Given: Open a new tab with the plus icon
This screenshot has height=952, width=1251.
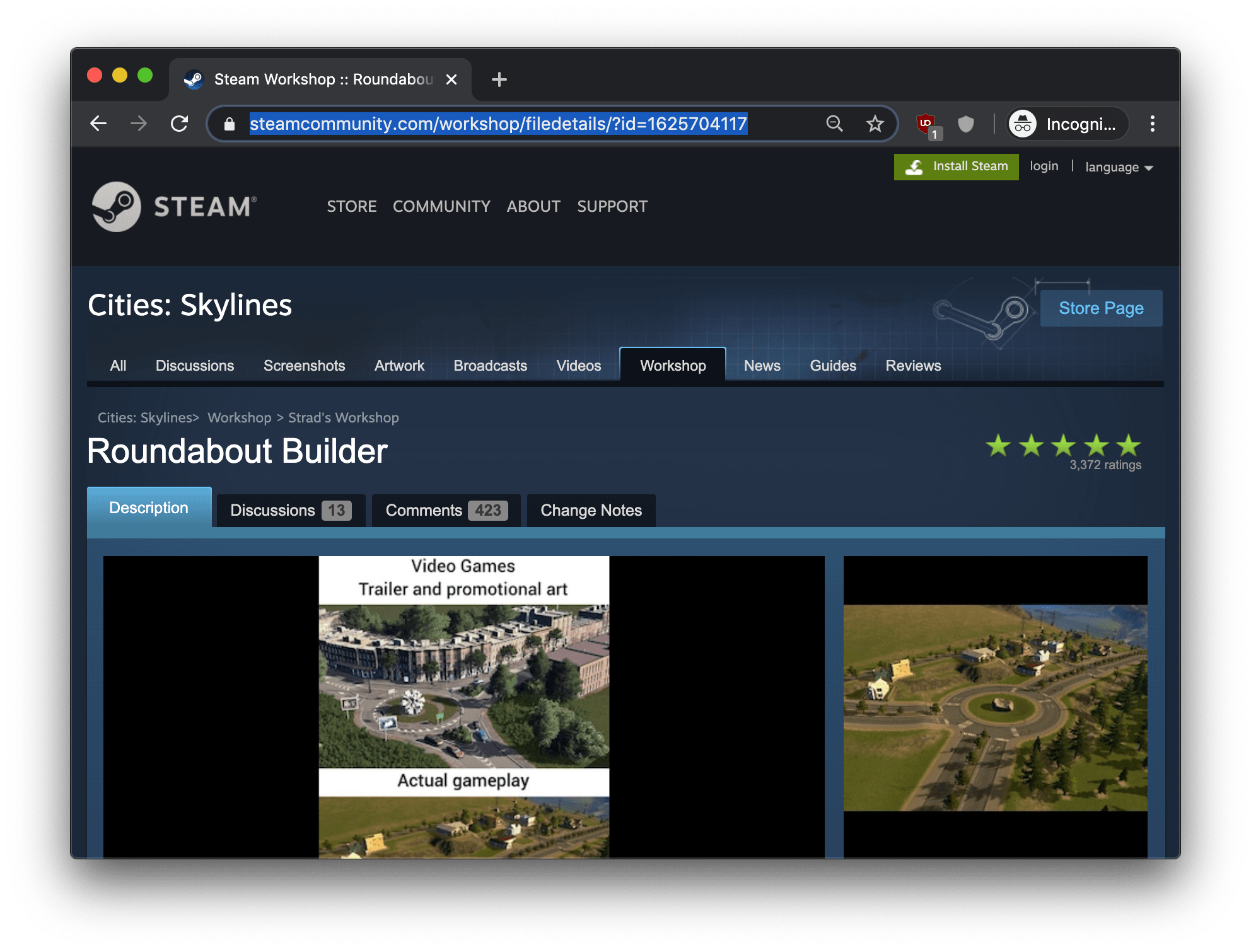Looking at the screenshot, I should point(499,79).
